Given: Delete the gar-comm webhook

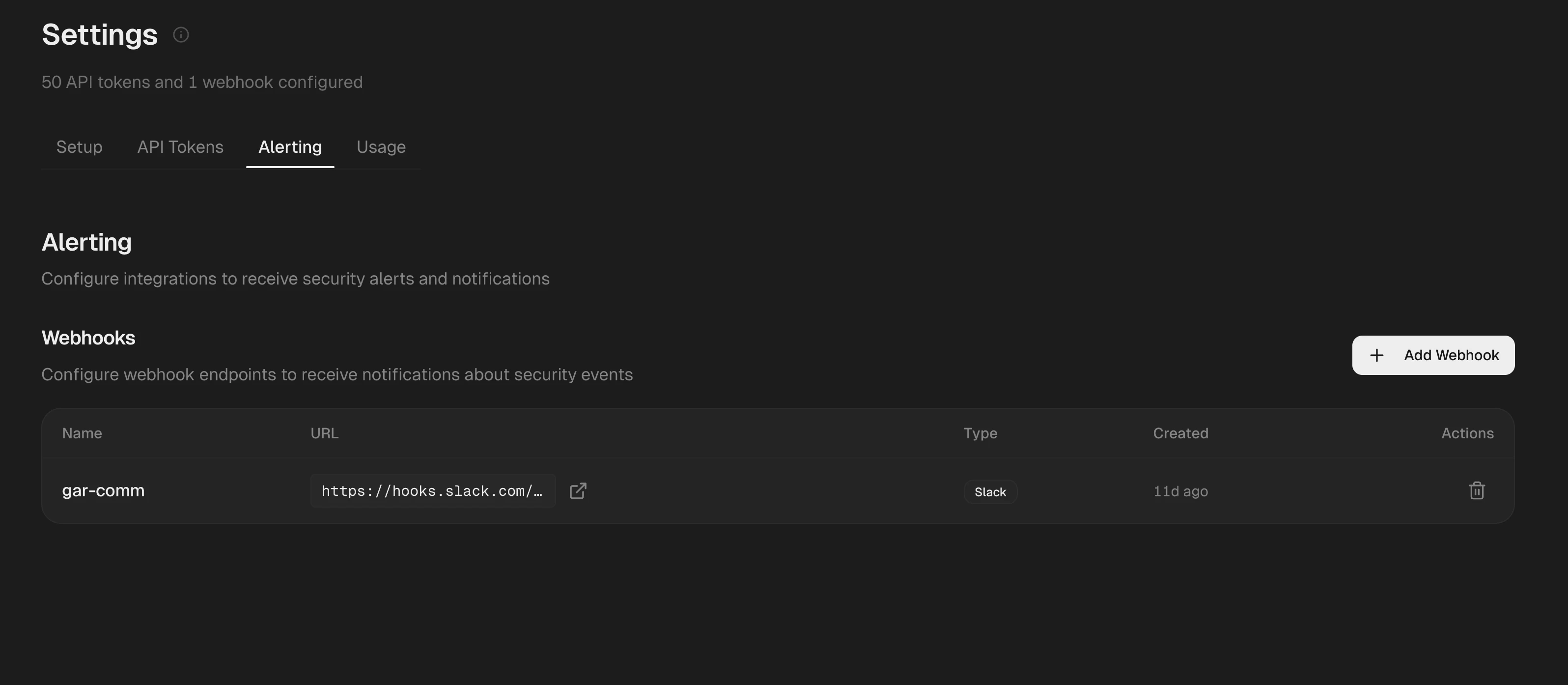Looking at the screenshot, I should tap(1477, 490).
